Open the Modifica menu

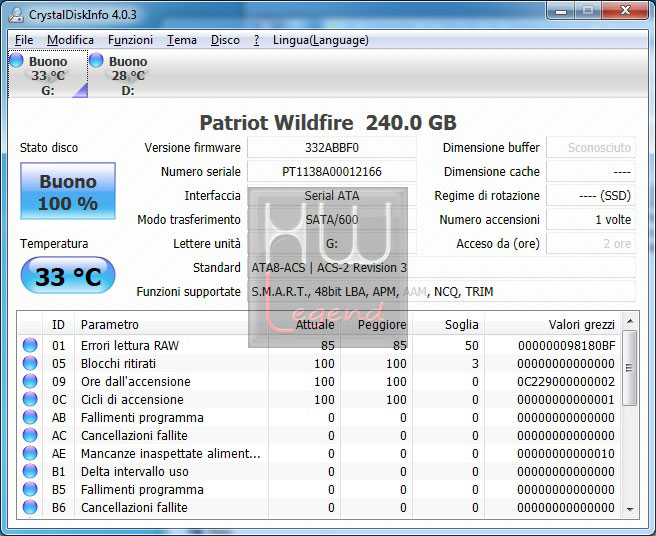tap(70, 40)
